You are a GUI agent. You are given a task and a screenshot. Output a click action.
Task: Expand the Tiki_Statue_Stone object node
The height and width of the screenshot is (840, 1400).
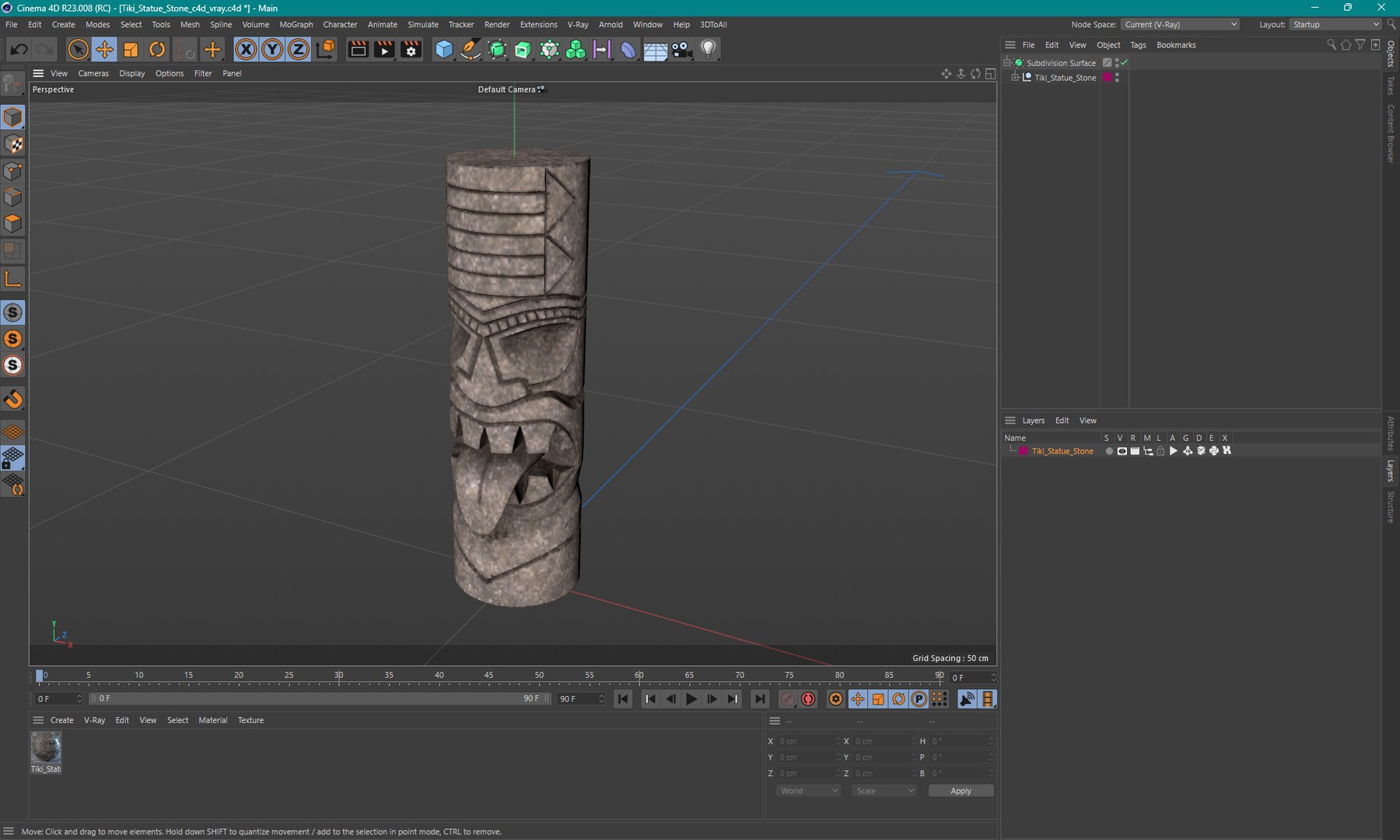pyautogui.click(x=1016, y=78)
